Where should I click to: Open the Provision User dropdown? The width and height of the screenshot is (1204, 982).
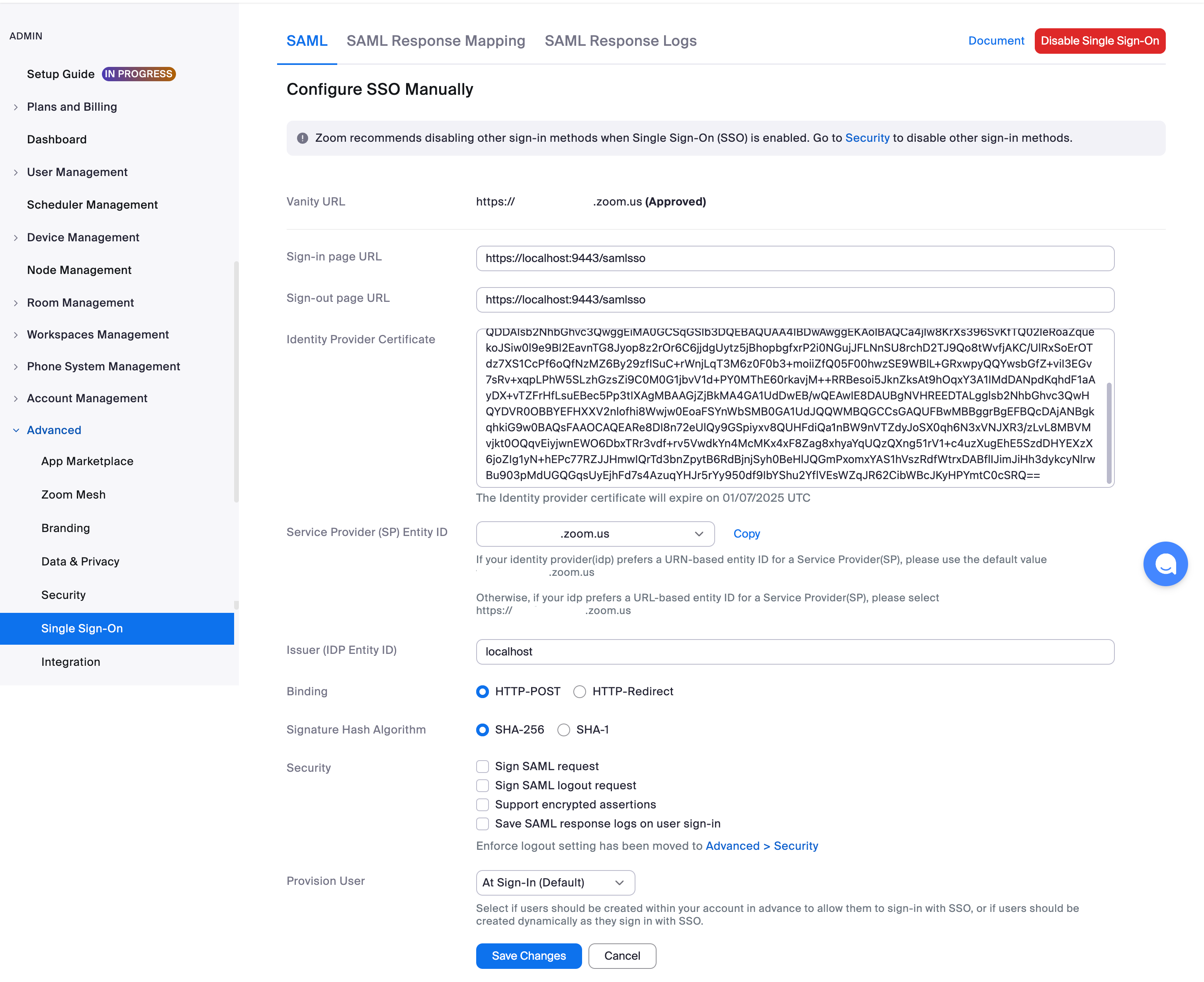[555, 883]
